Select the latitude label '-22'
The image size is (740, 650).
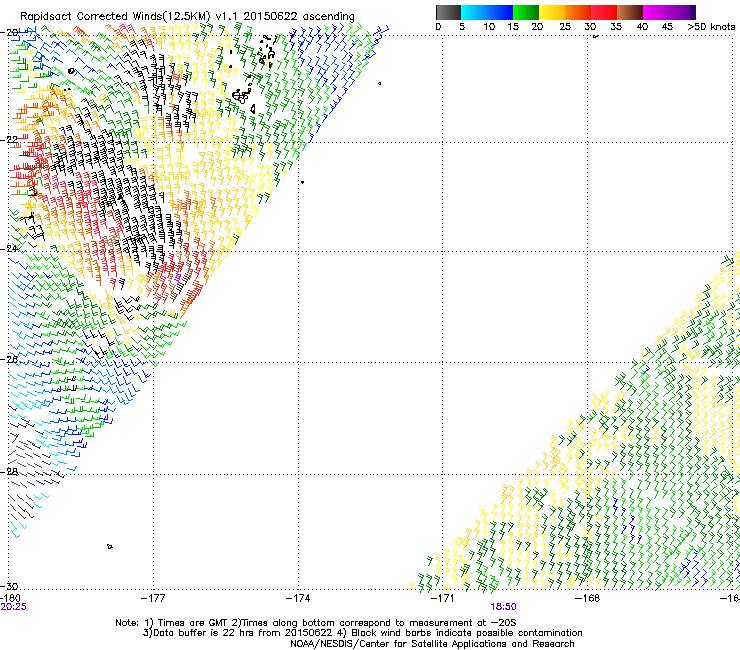click(x=10, y=140)
